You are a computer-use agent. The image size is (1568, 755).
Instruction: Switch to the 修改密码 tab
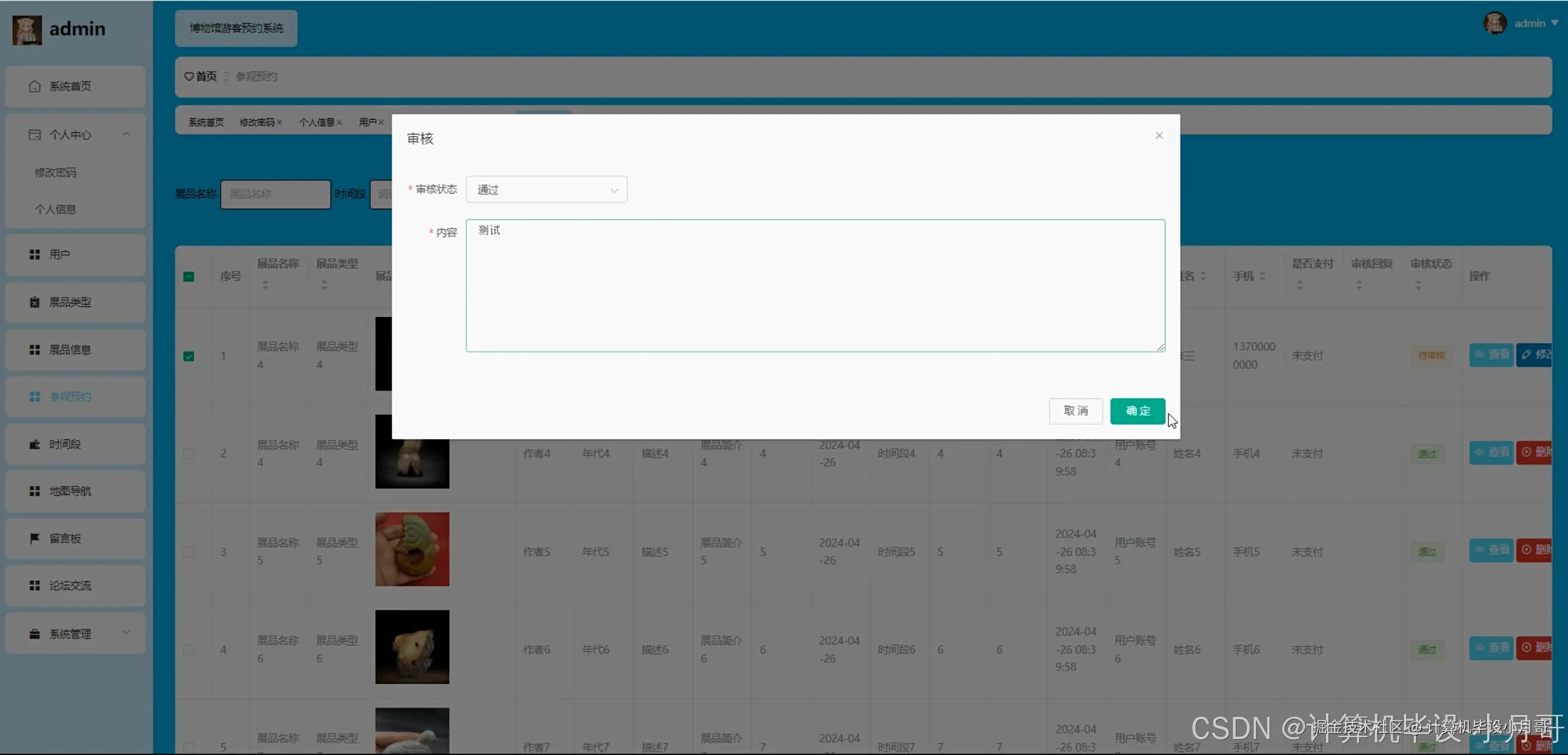point(257,123)
